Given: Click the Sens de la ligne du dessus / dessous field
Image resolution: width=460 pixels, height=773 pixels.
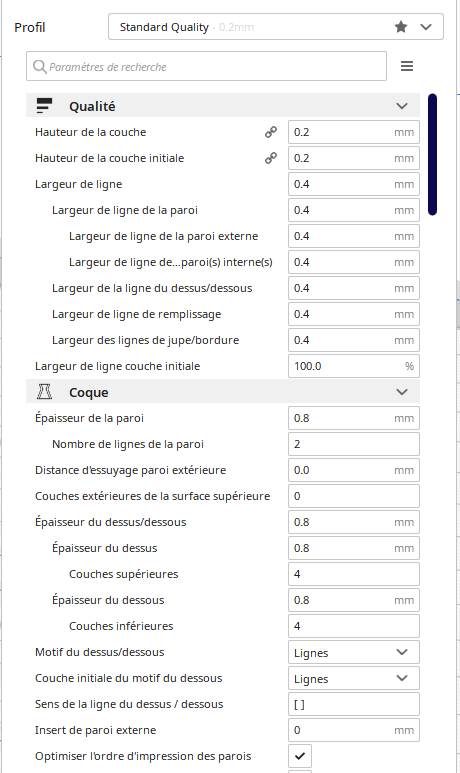Looking at the screenshot, I should click(354, 704).
